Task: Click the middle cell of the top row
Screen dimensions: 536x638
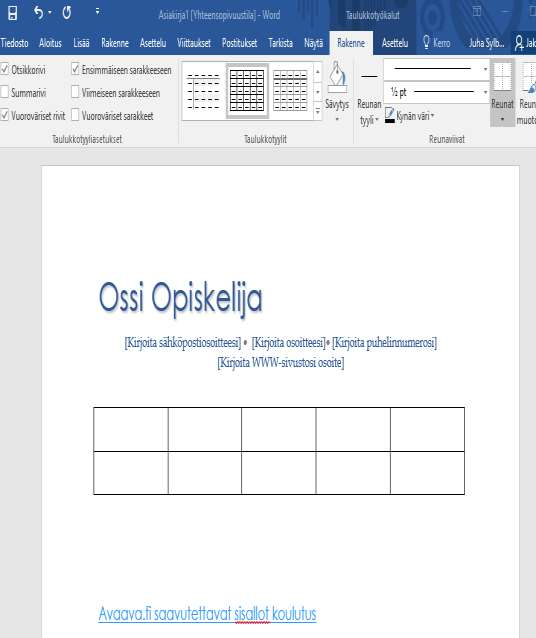Action: [x=278, y=429]
